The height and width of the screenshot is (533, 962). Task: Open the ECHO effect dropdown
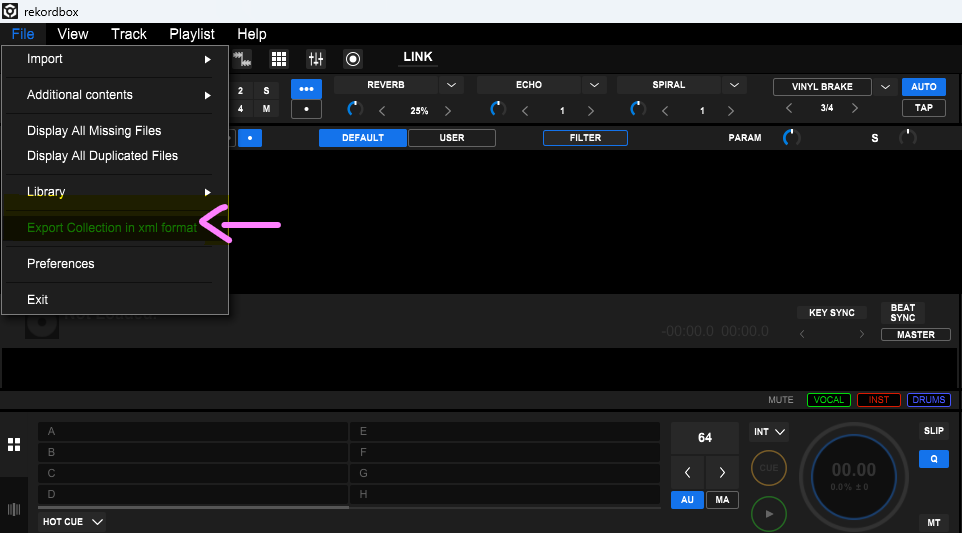point(594,85)
